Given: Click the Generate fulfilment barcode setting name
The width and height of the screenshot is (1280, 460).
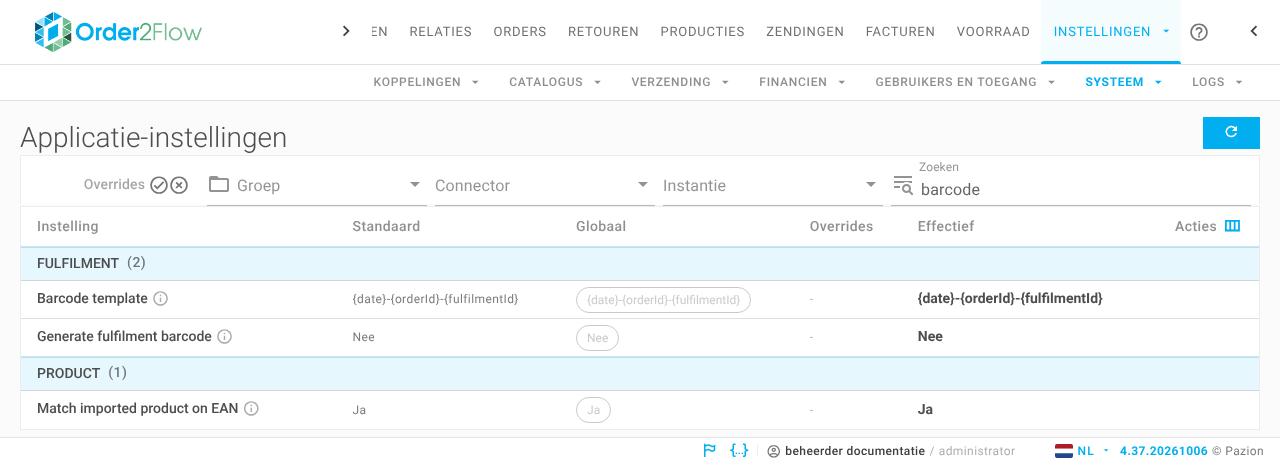Looking at the screenshot, I should 124,337.
